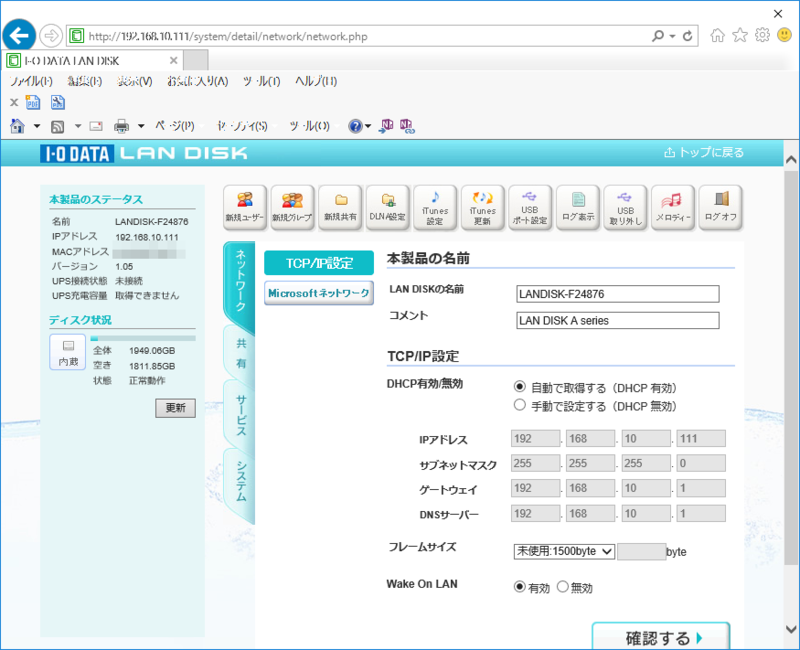Image resolution: width=800 pixels, height=650 pixels.
Task: Click the address bar search magnifier
Action: 658,36
